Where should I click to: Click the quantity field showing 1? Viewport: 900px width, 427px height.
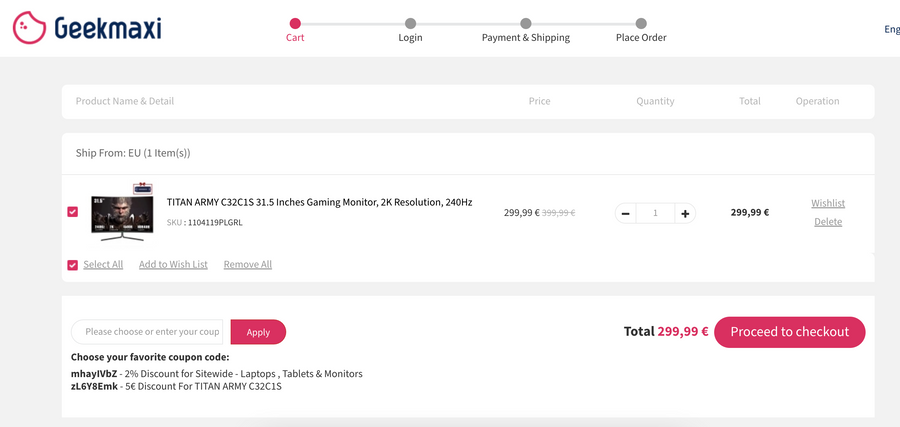coord(655,214)
